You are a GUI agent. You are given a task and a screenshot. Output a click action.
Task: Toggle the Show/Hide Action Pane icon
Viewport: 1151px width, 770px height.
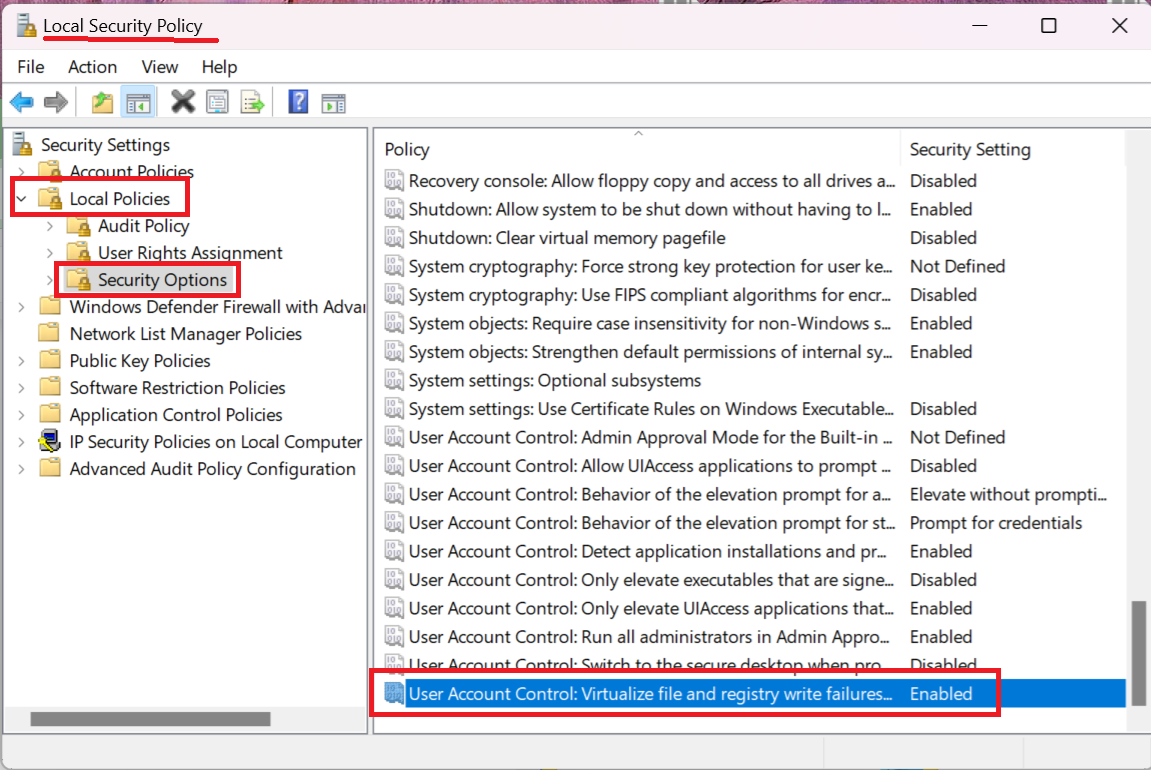pos(333,102)
